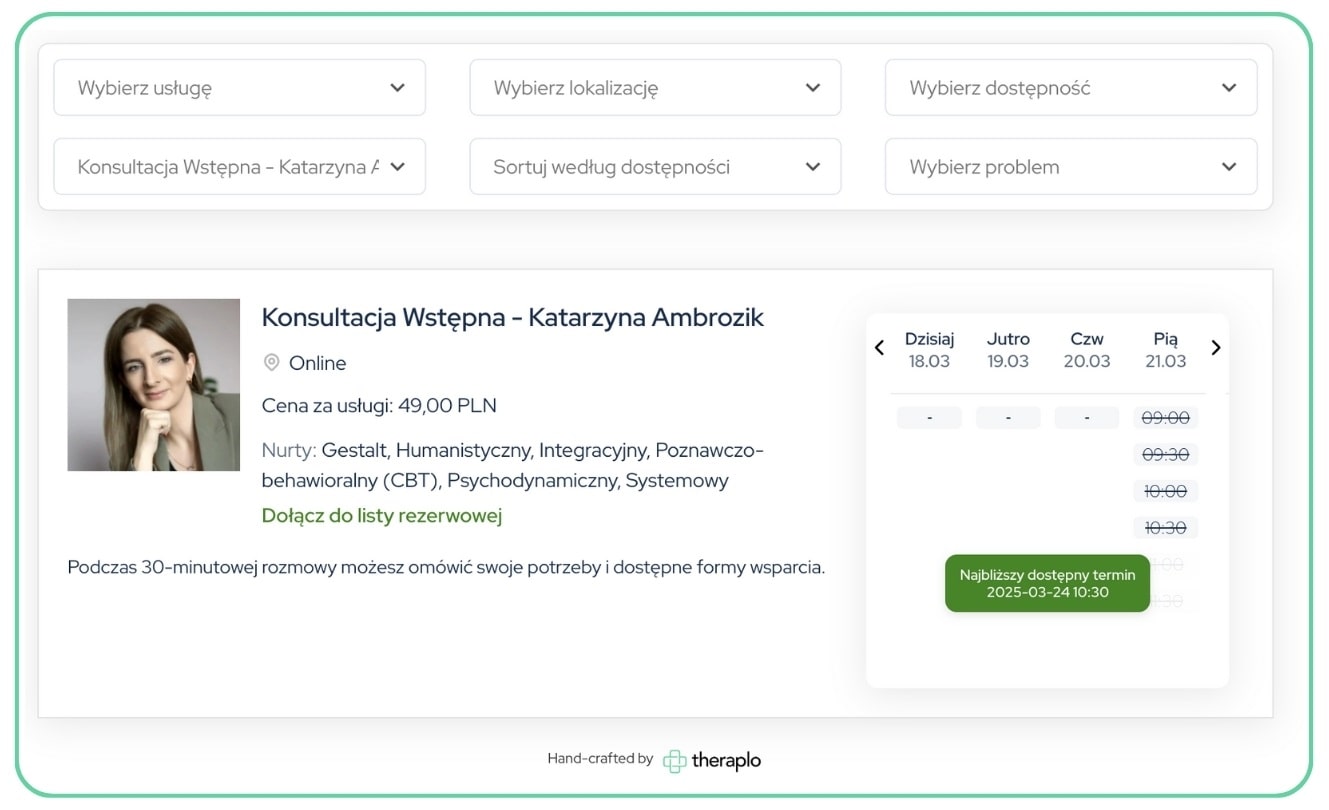This screenshot has height=810, width=1329.
Task: Click the Dołącz do listy rezerwowej link
Action: (x=381, y=514)
